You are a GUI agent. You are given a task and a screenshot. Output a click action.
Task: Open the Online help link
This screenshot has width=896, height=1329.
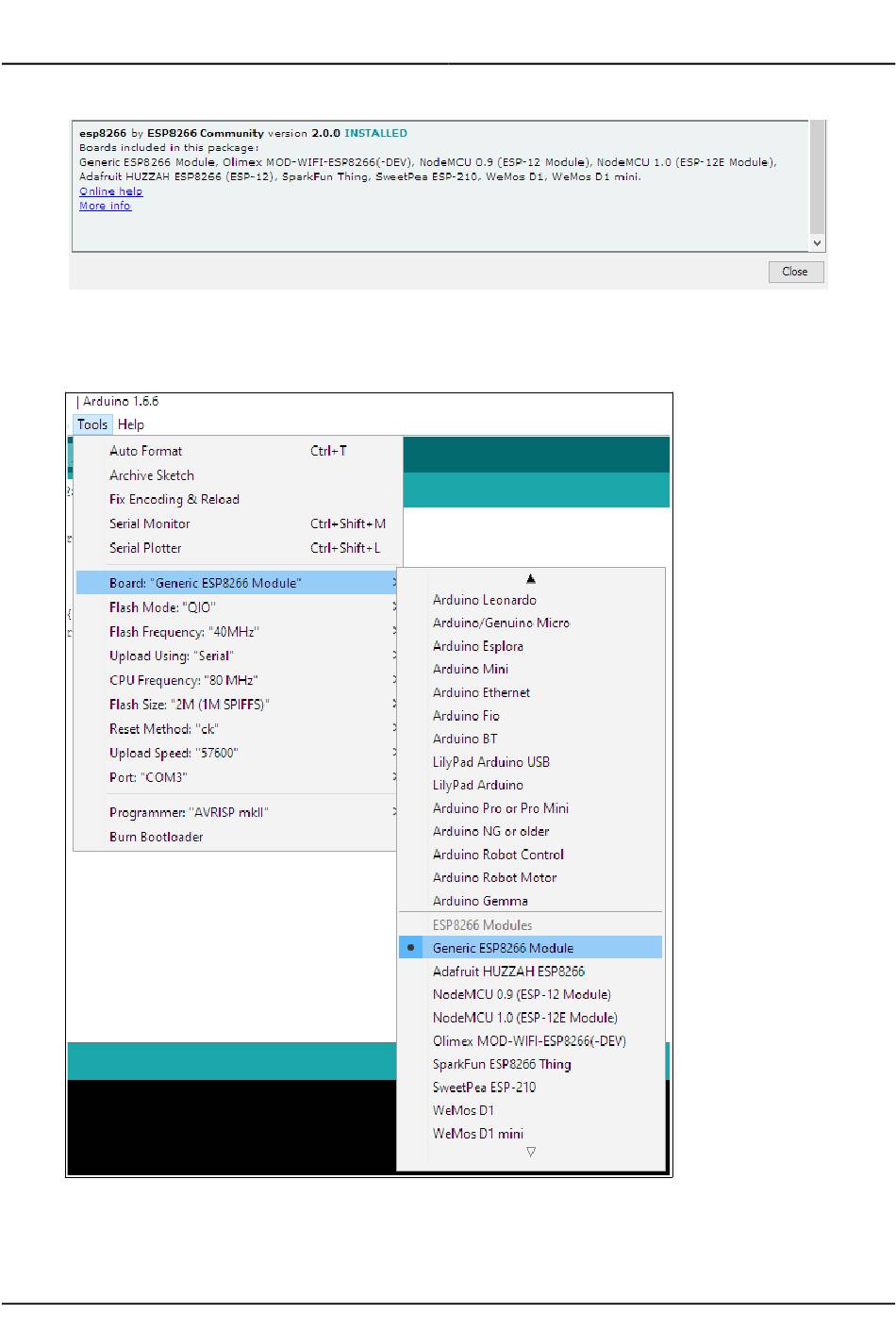point(110,191)
